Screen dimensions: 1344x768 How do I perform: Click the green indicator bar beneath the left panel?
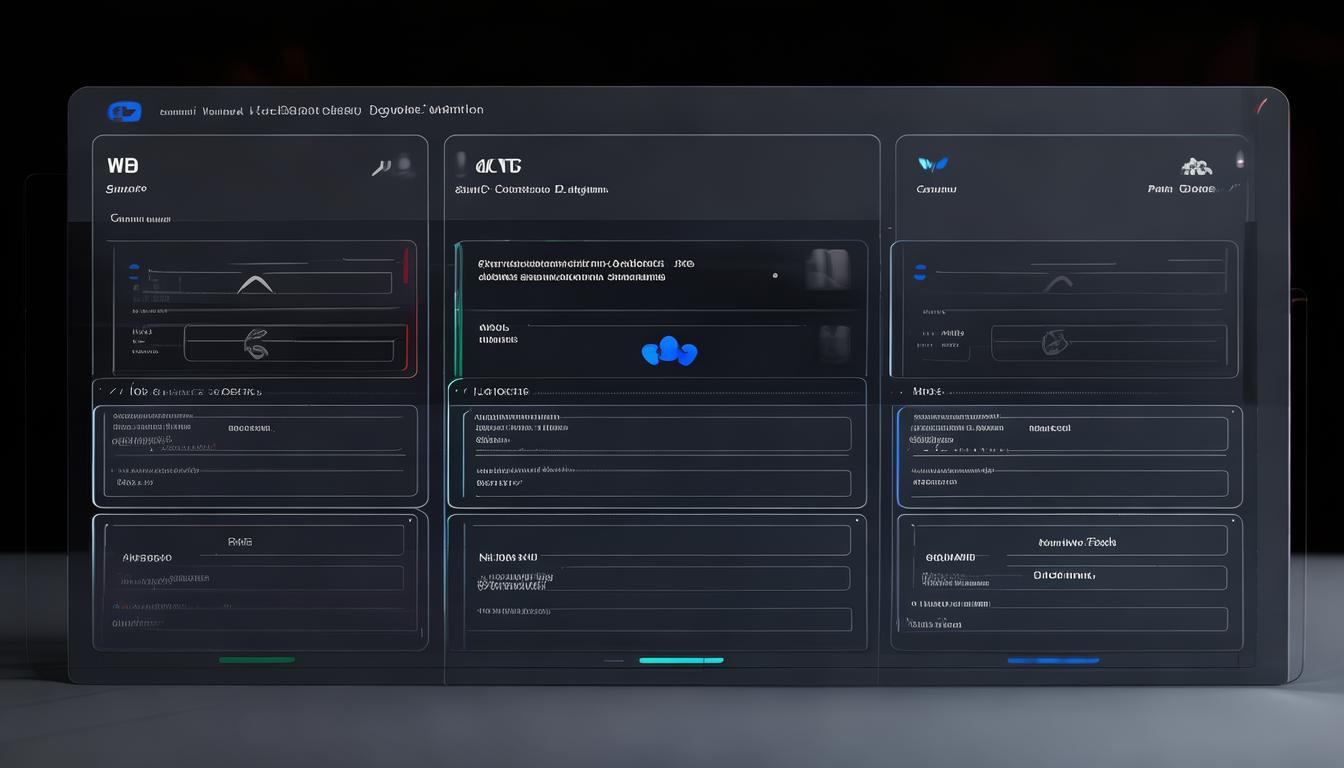pyautogui.click(x=257, y=660)
